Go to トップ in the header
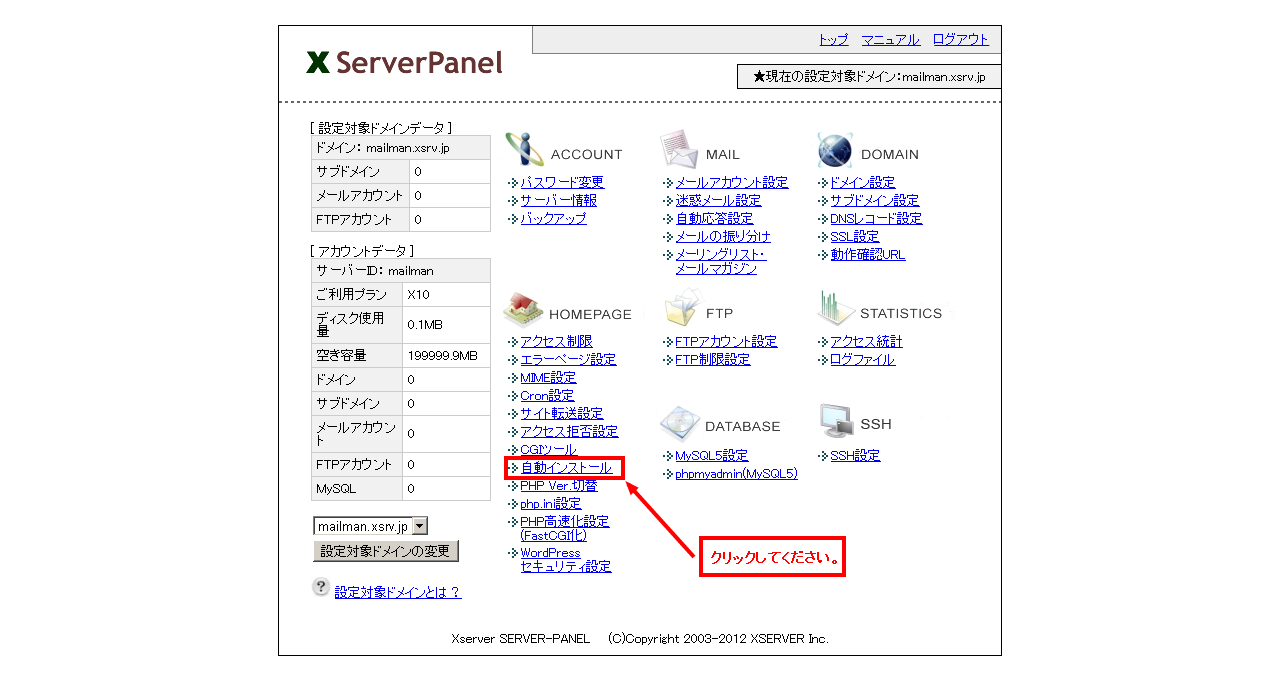Image resolution: width=1264 pixels, height=694 pixels. (x=833, y=40)
